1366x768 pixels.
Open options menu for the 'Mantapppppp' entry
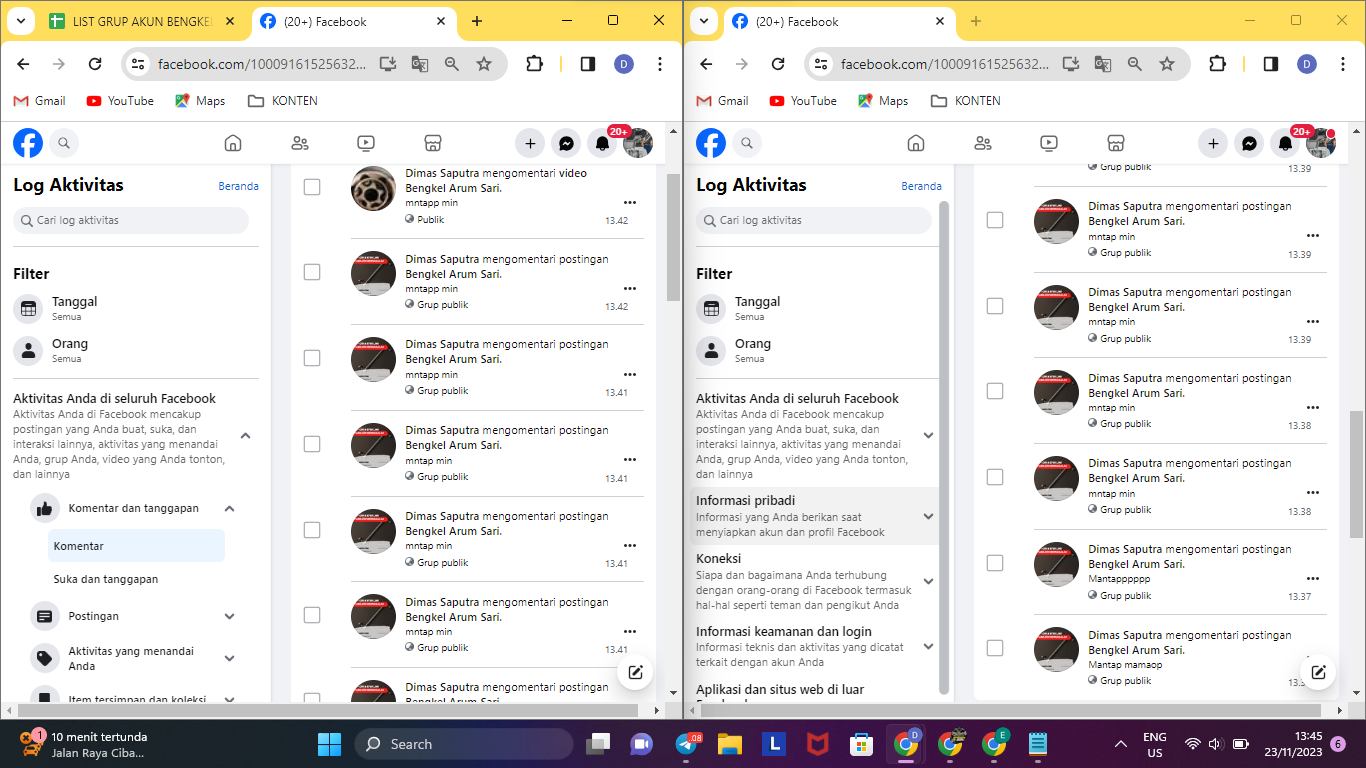point(1313,579)
